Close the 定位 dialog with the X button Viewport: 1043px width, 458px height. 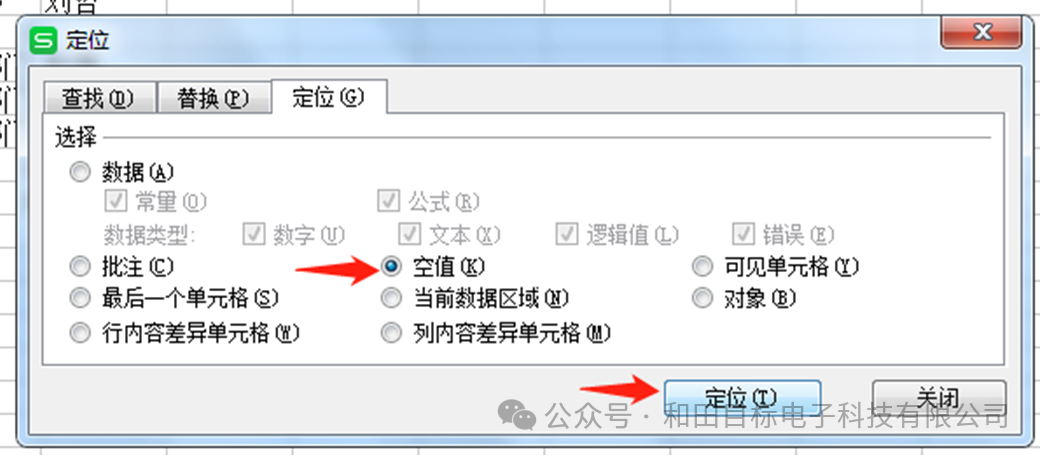coord(981,32)
